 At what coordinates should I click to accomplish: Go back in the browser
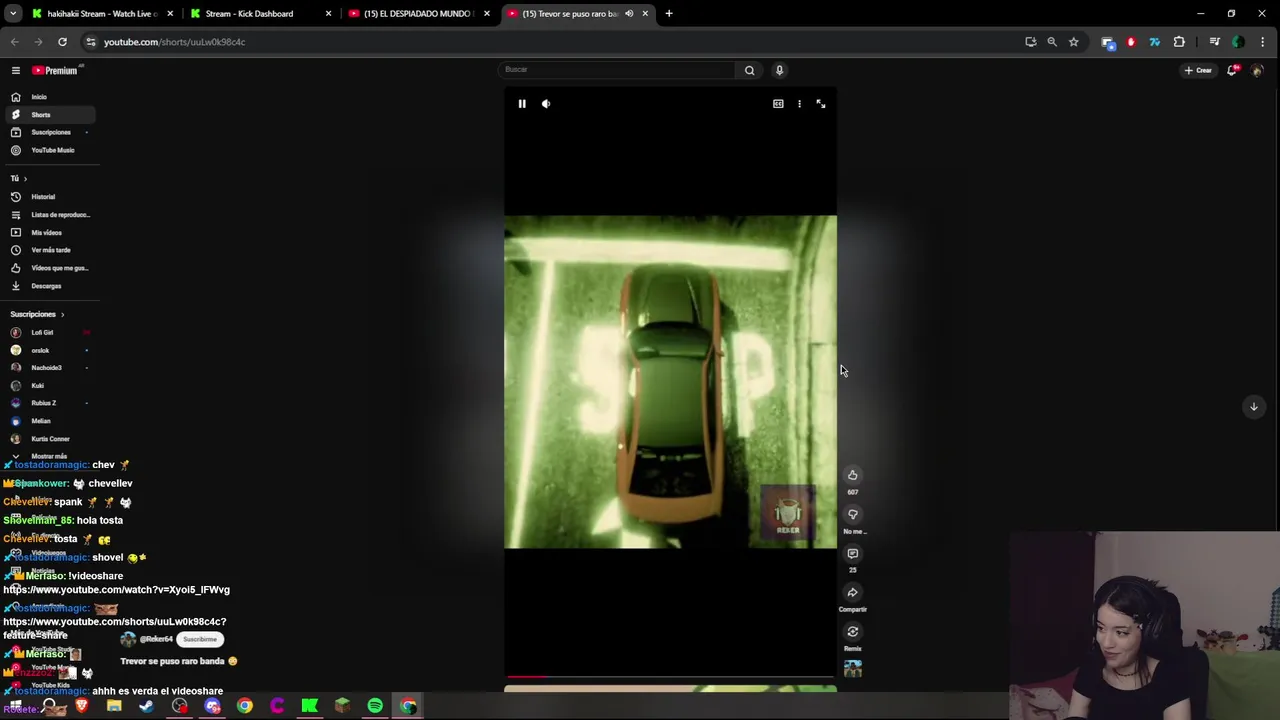15,42
